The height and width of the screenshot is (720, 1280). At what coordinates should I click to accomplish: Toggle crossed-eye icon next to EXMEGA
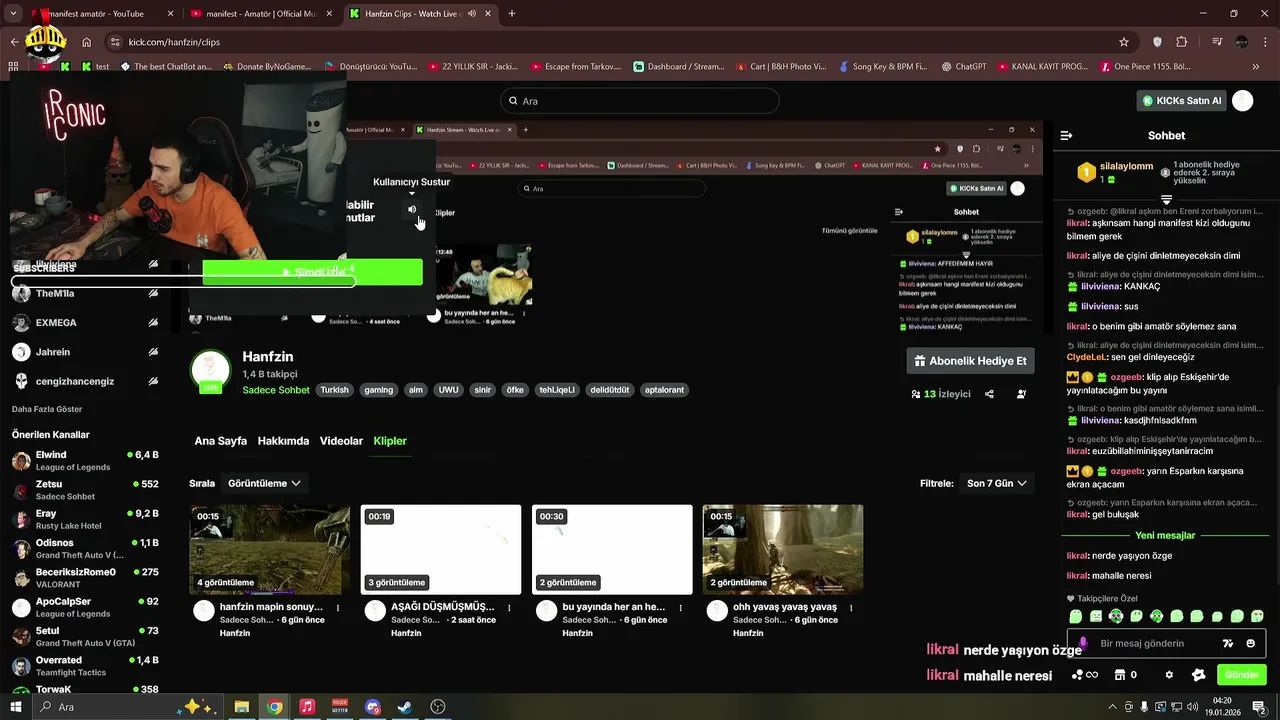153,323
